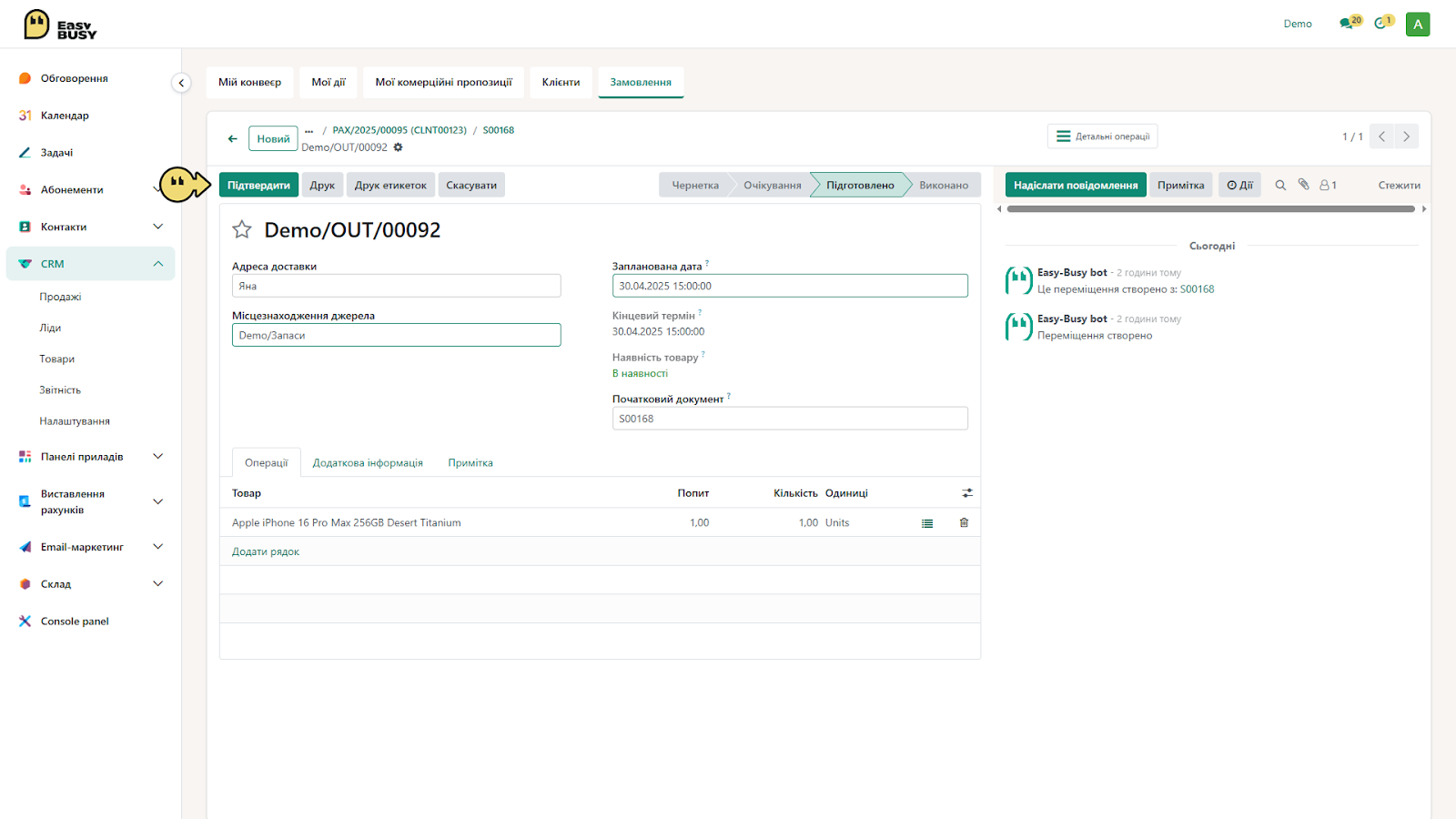Viewport: 1456px width, 819px height.
Task: Click the Підтвердити button
Action: click(258, 185)
